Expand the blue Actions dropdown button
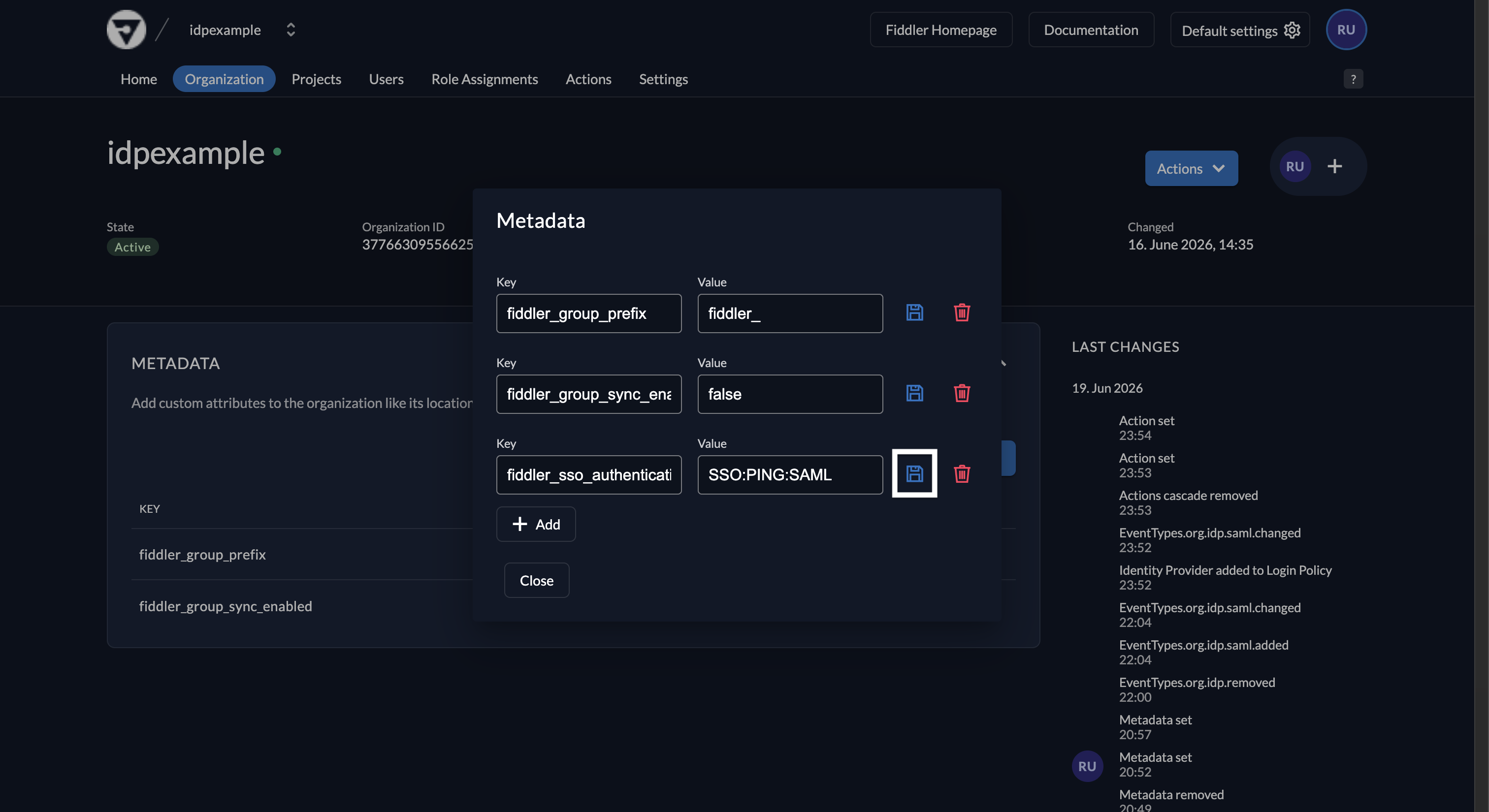The height and width of the screenshot is (812, 1489). 1191,168
